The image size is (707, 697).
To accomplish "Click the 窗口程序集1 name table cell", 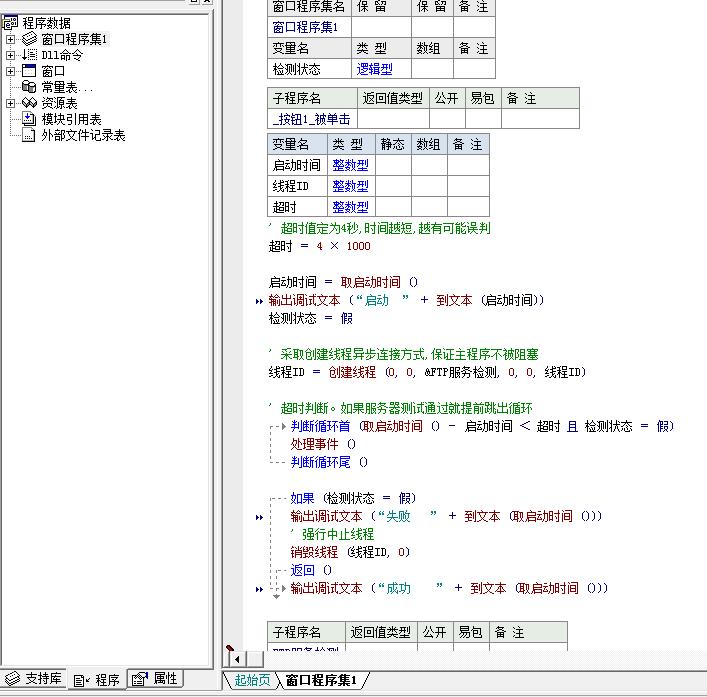I will (309, 28).
